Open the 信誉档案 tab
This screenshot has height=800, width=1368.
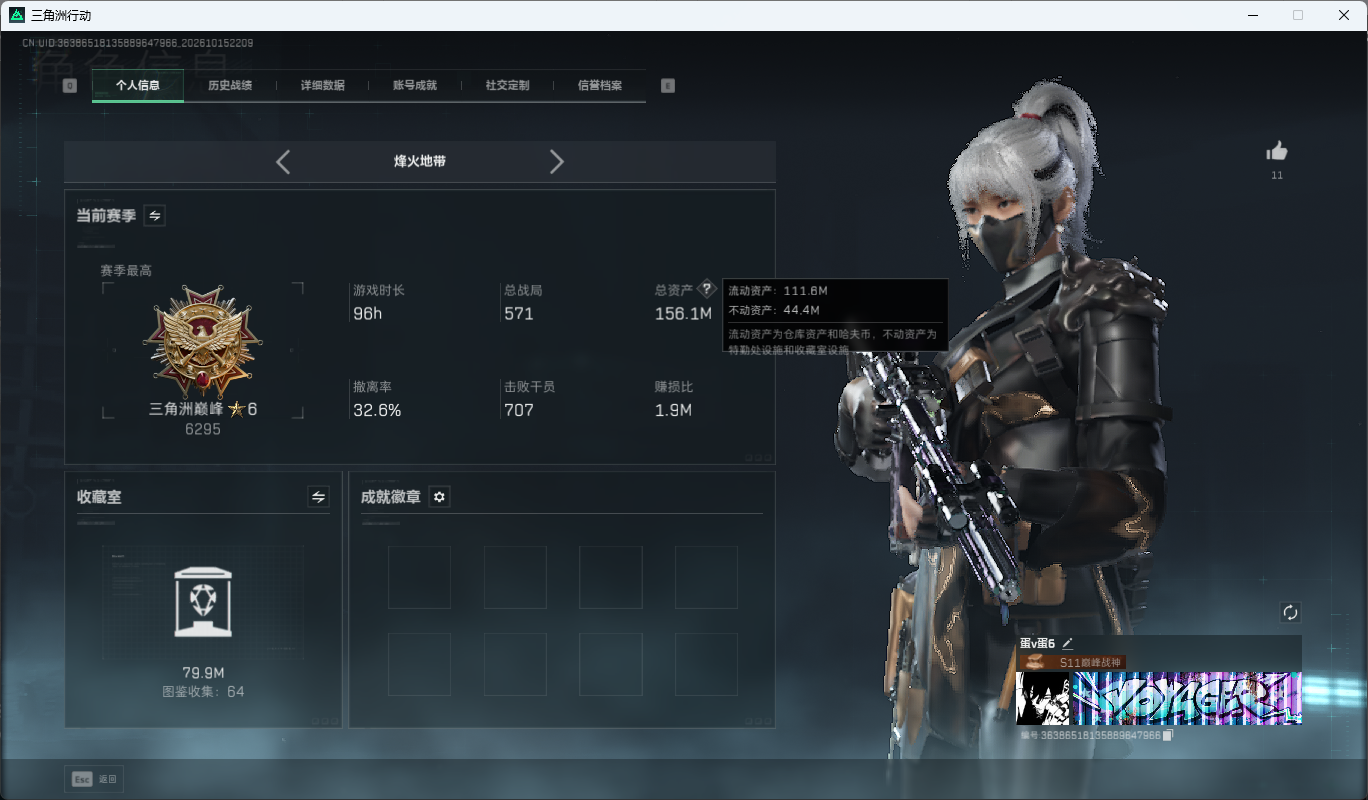pos(600,86)
